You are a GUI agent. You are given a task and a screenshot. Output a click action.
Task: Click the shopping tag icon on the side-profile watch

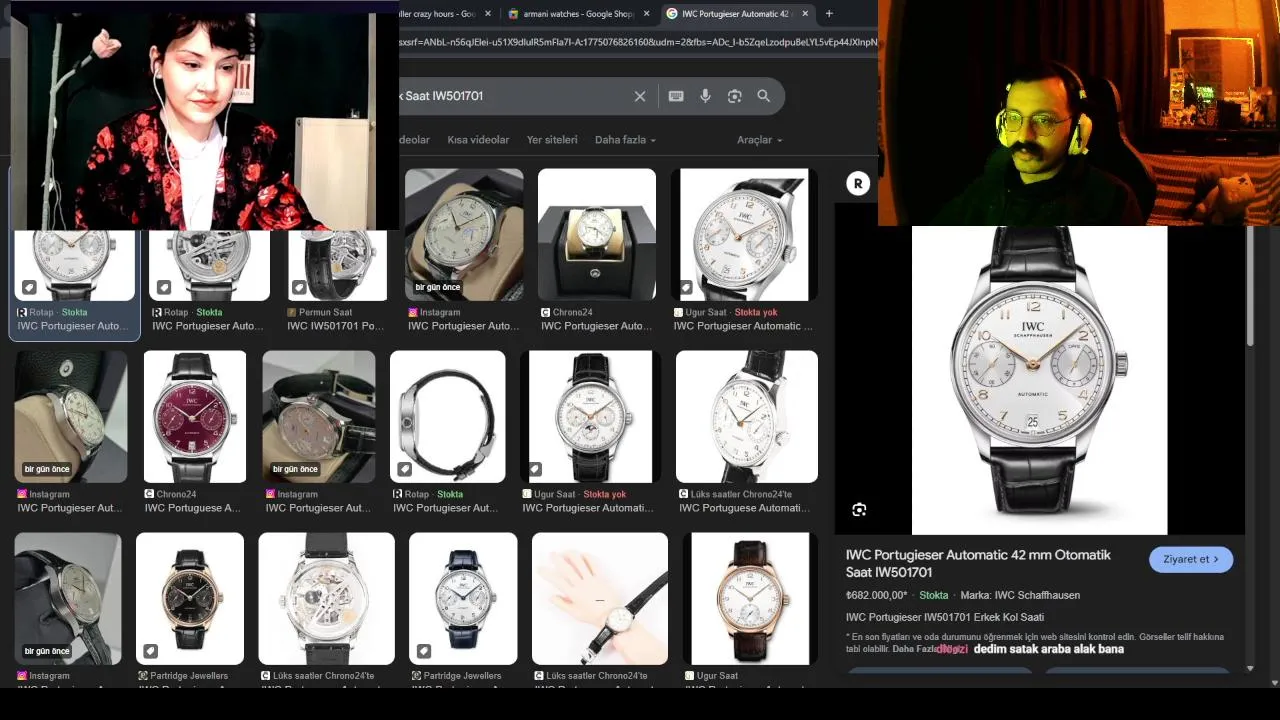404,469
